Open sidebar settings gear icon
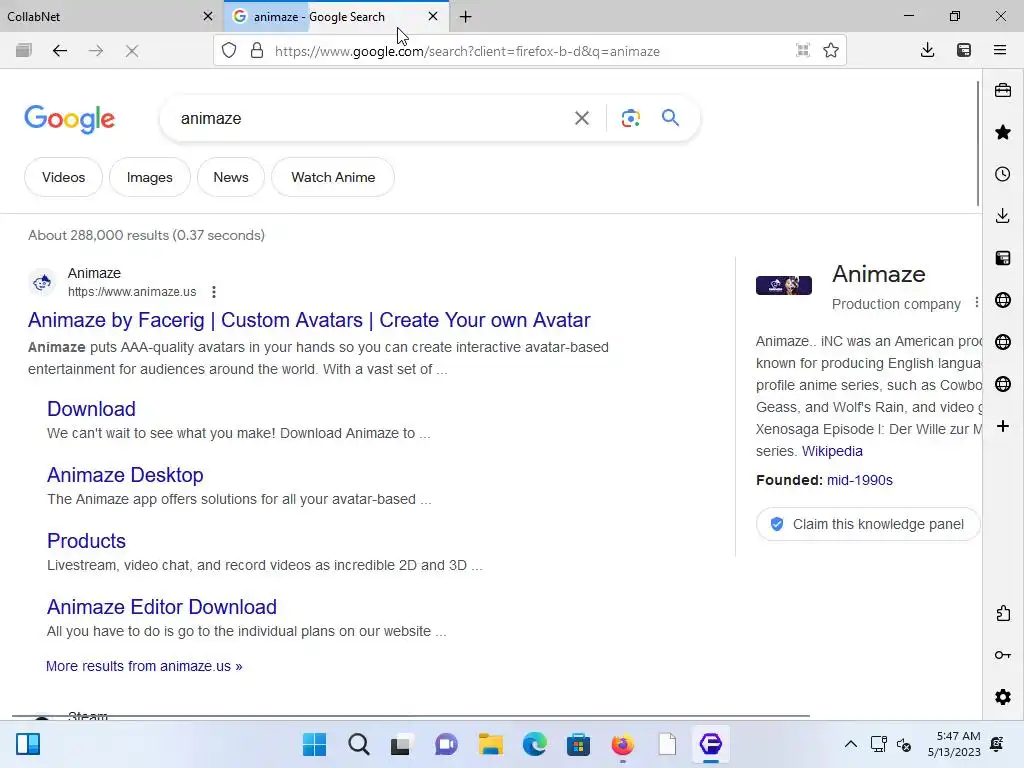This screenshot has width=1024, height=768. pyautogui.click(x=1003, y=697)
